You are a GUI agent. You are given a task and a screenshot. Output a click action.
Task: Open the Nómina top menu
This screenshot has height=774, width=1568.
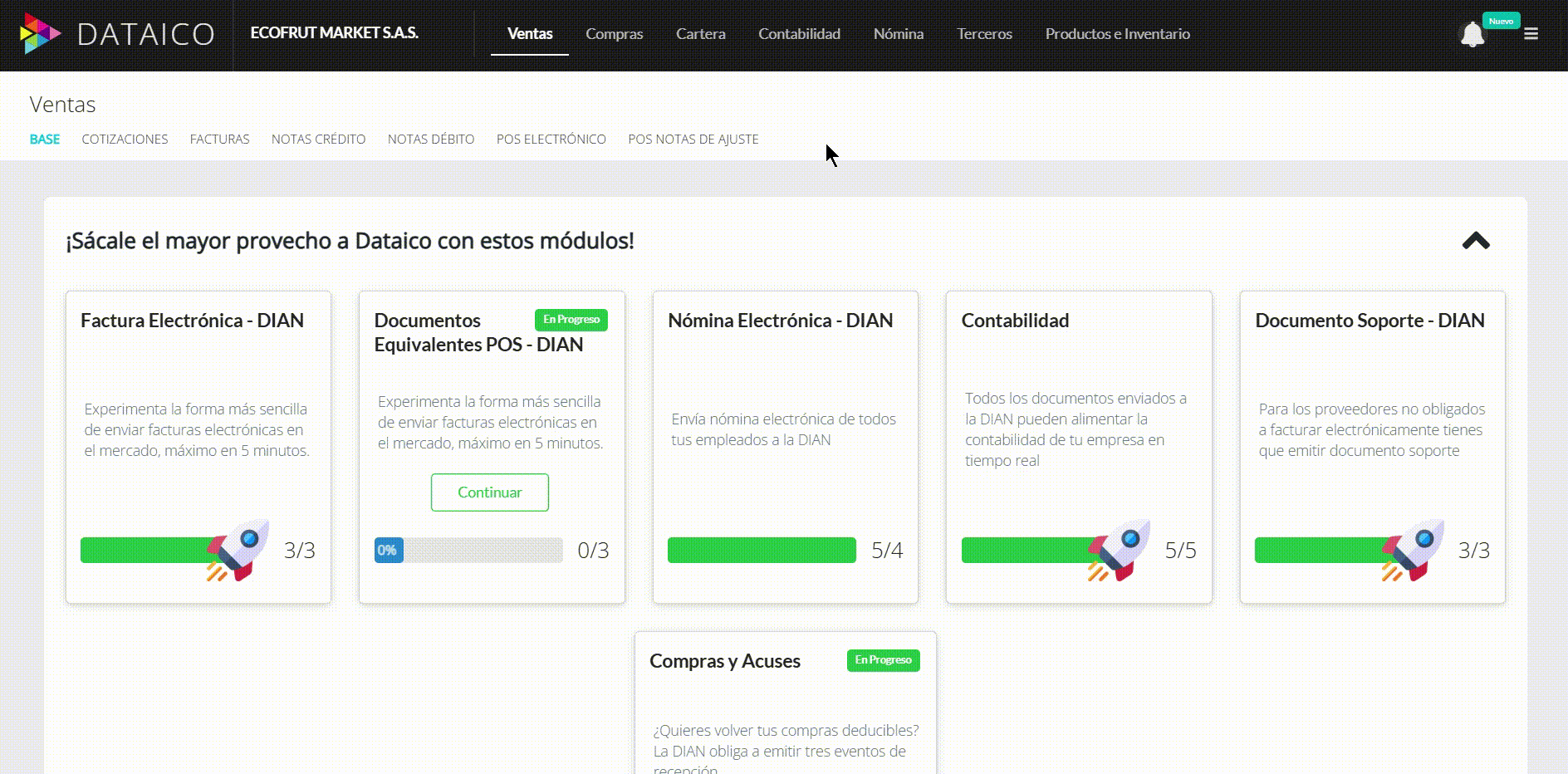[898, 34]
